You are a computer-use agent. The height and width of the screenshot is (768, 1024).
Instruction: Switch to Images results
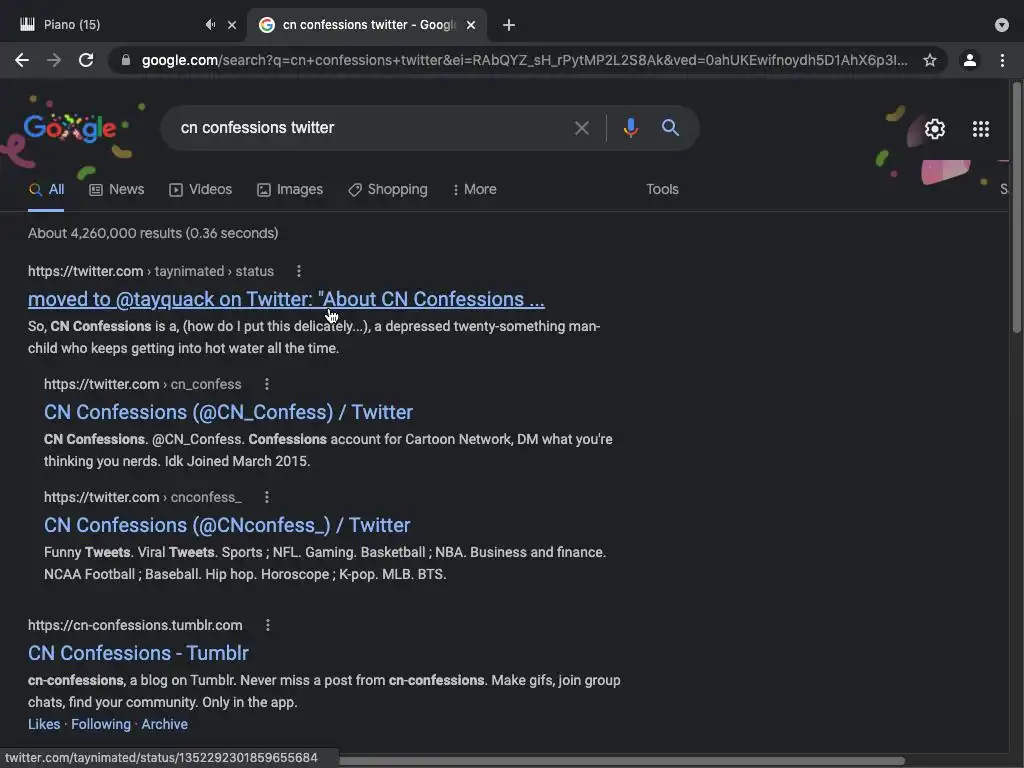point(290,189)
